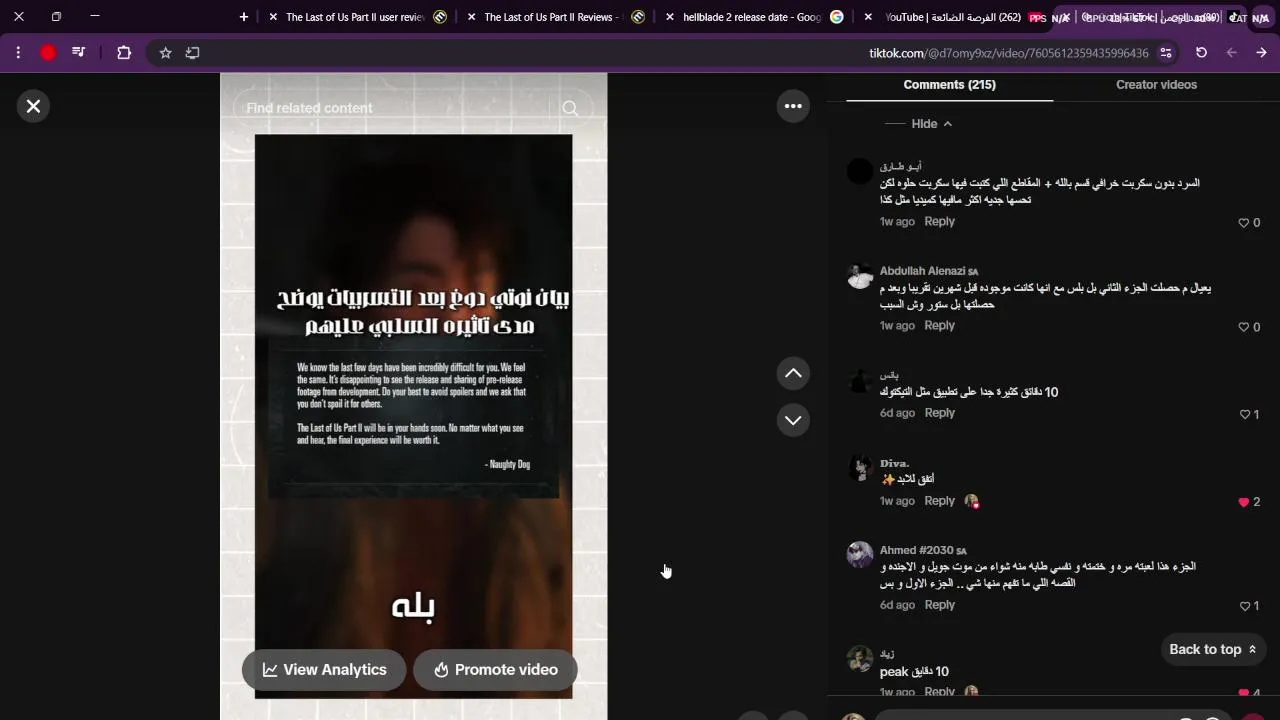Reply to Abdullah Alenazi's comment

point(939,326)
